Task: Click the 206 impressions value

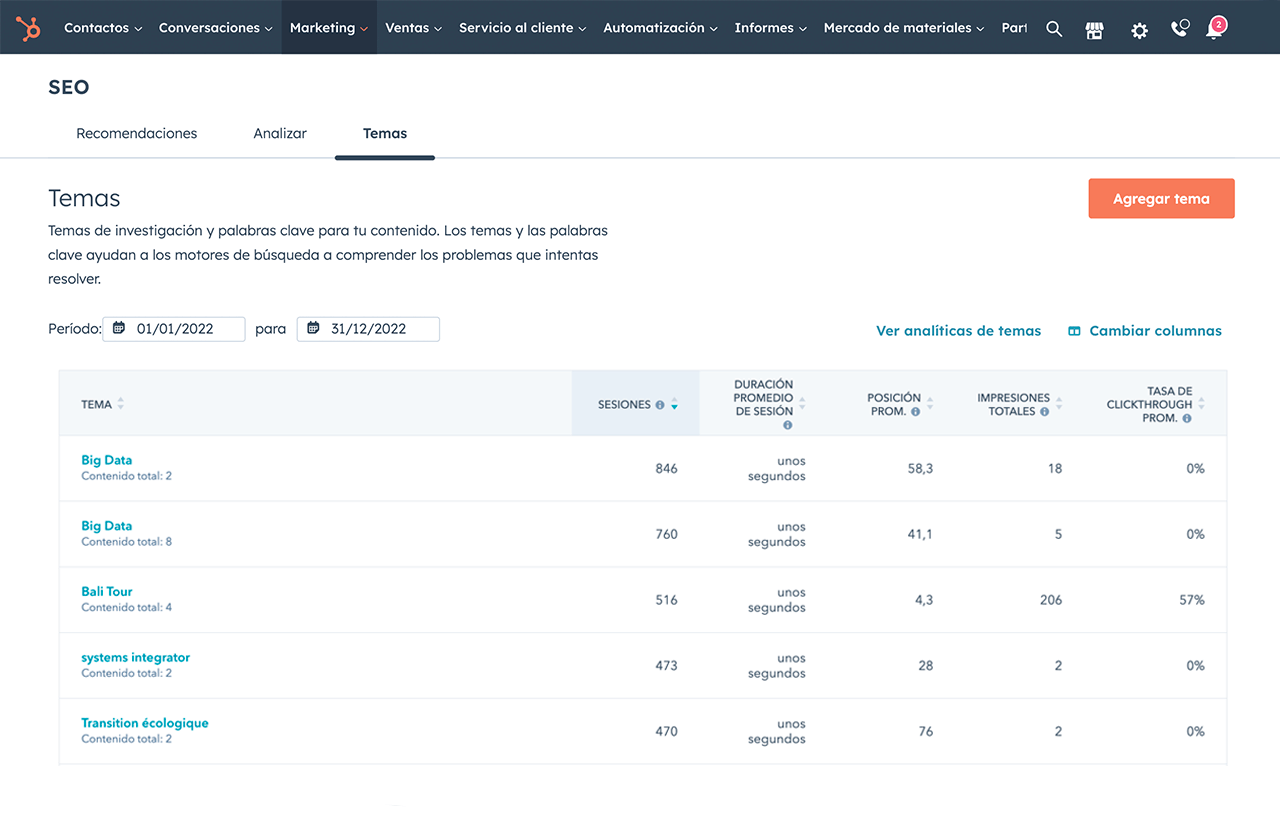Action: click(x=1050, y=600)
